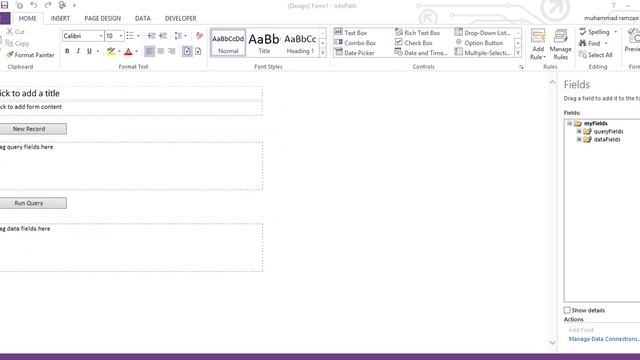The height and width of the screenshot is (360, 640).
Task: Align text left
Action: coord(149,51)
